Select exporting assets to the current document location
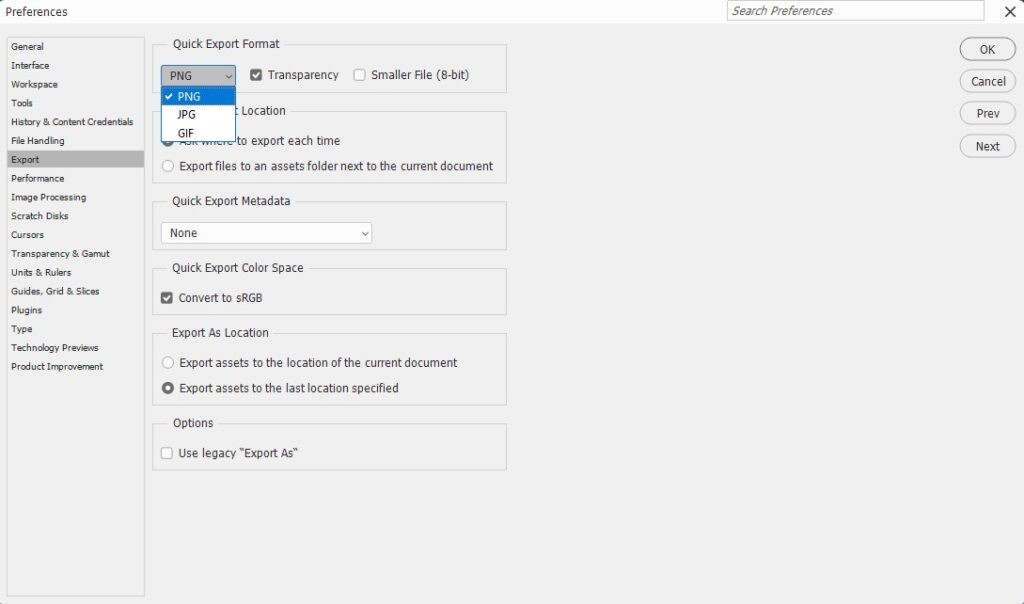 click(167, 363)
